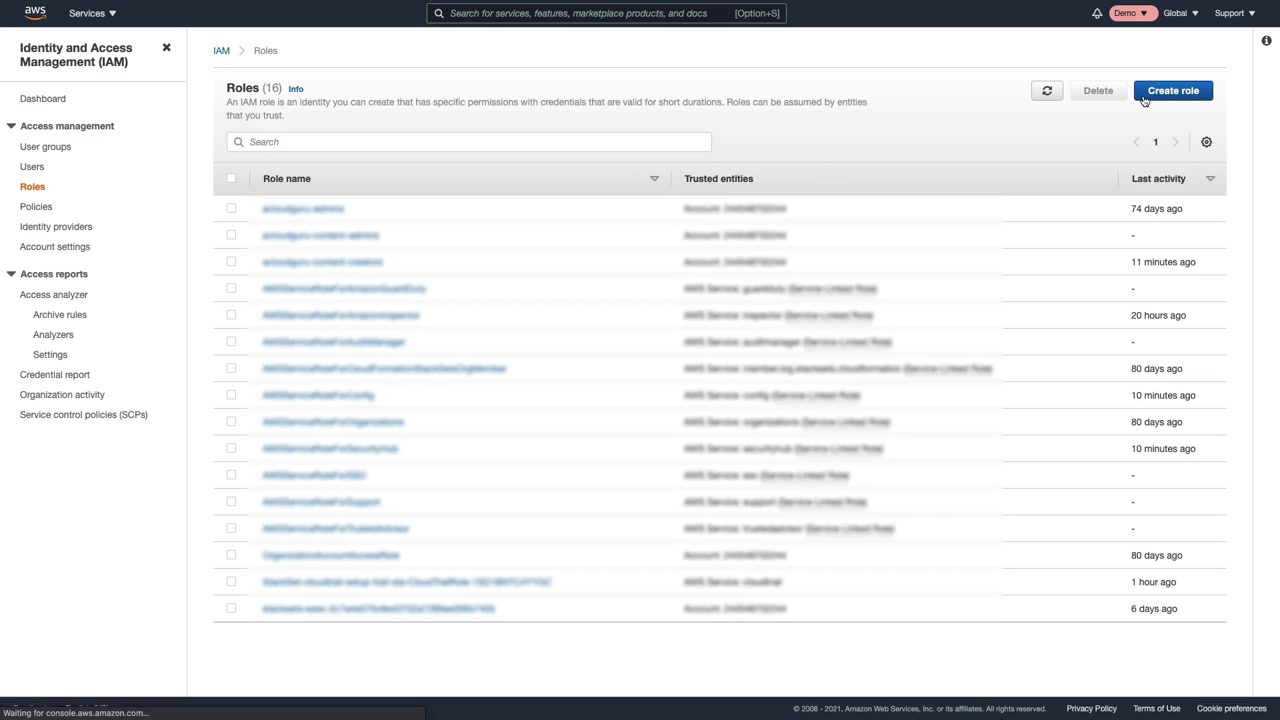View the Credential report
This screenshot has width=1280, height=720.
pyautogui.click(x=55, y=375)
